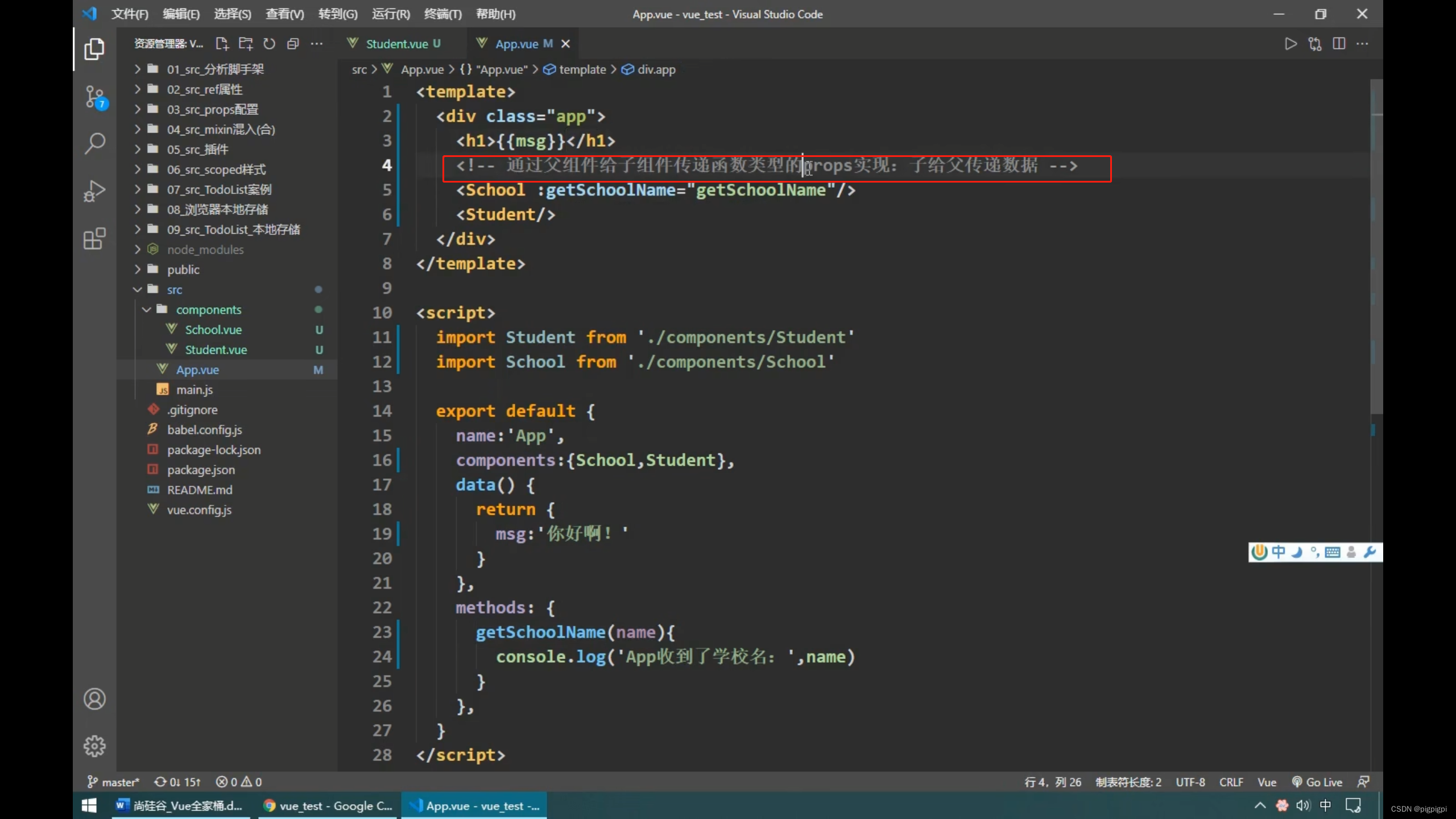
Task: Collapse the components folder
Action: (x=227, y=309)
